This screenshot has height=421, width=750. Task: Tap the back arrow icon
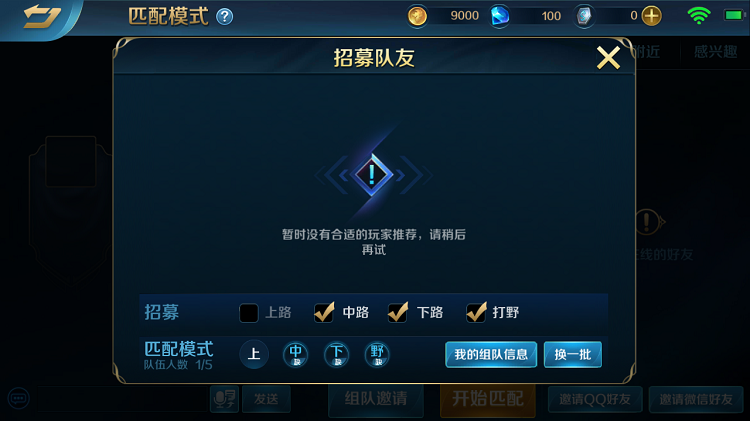(42, 17)
